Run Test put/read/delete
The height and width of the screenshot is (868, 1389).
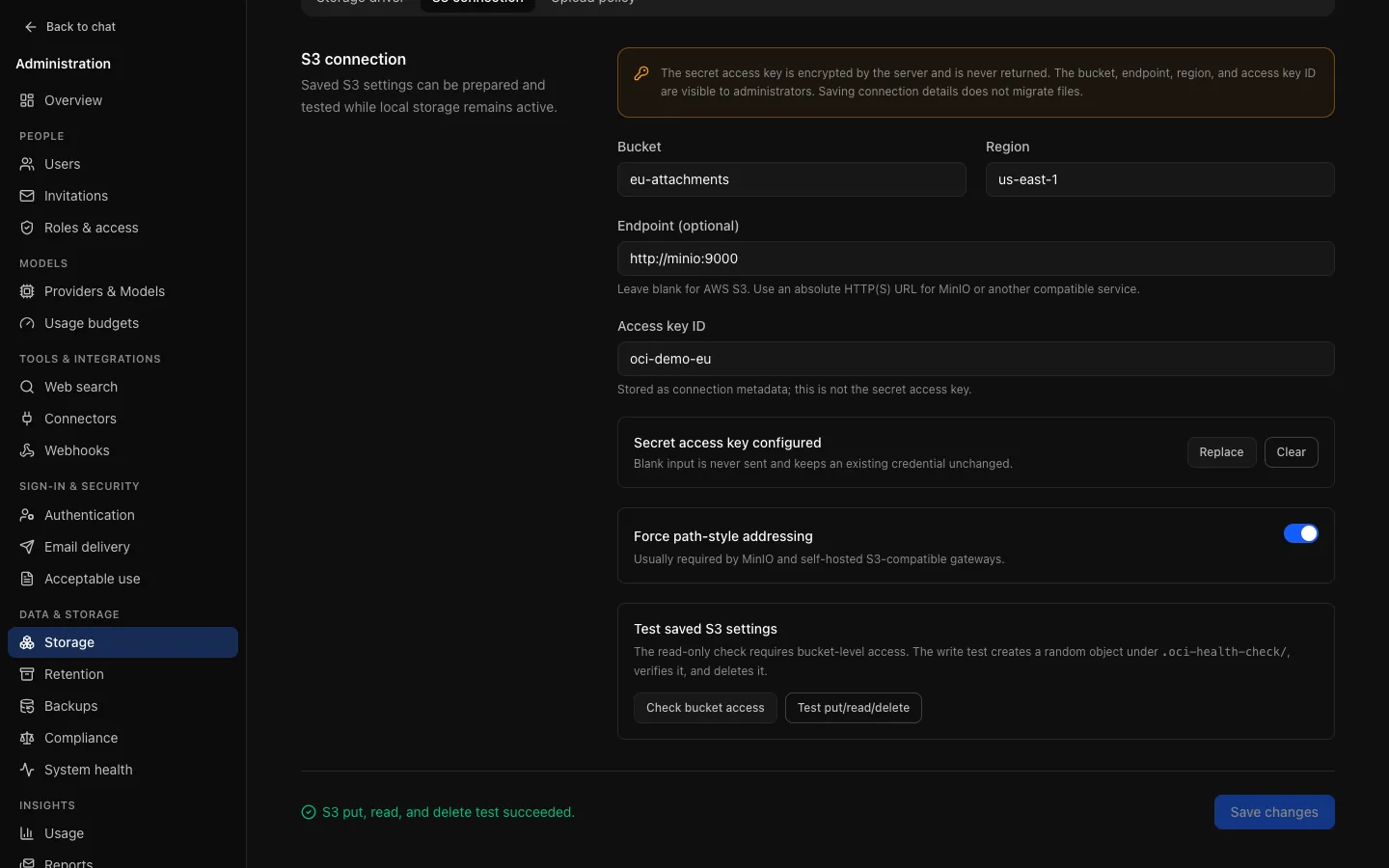[853, 708]
